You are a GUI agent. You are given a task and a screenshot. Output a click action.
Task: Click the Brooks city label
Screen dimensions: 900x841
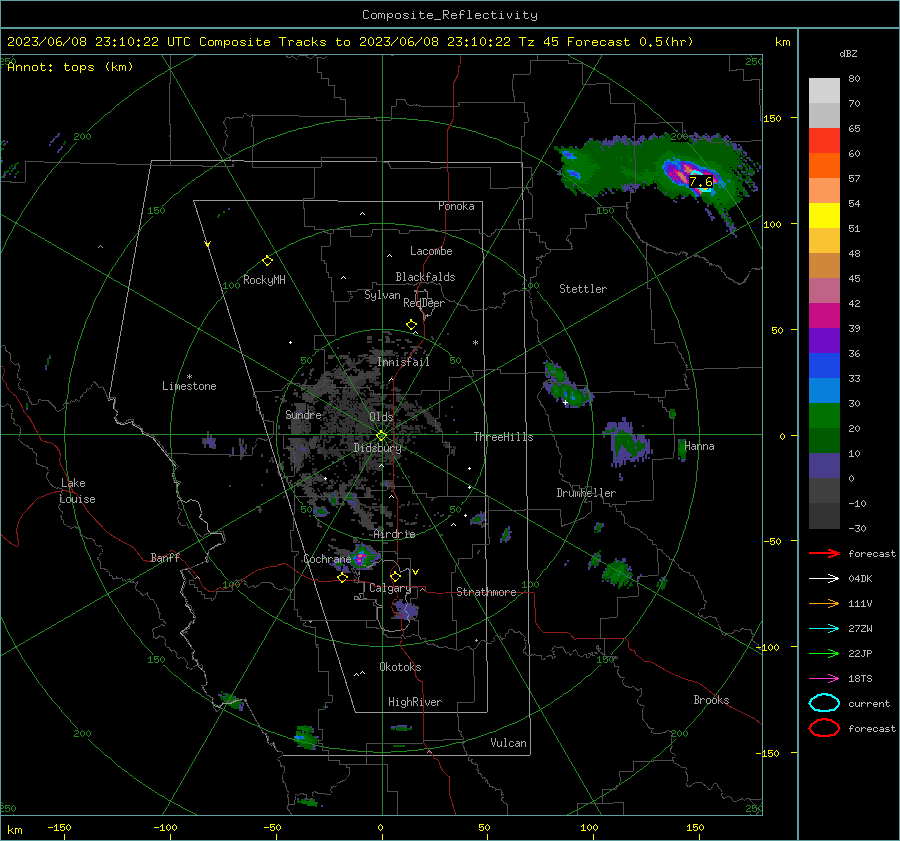click(x=711, y=700)
